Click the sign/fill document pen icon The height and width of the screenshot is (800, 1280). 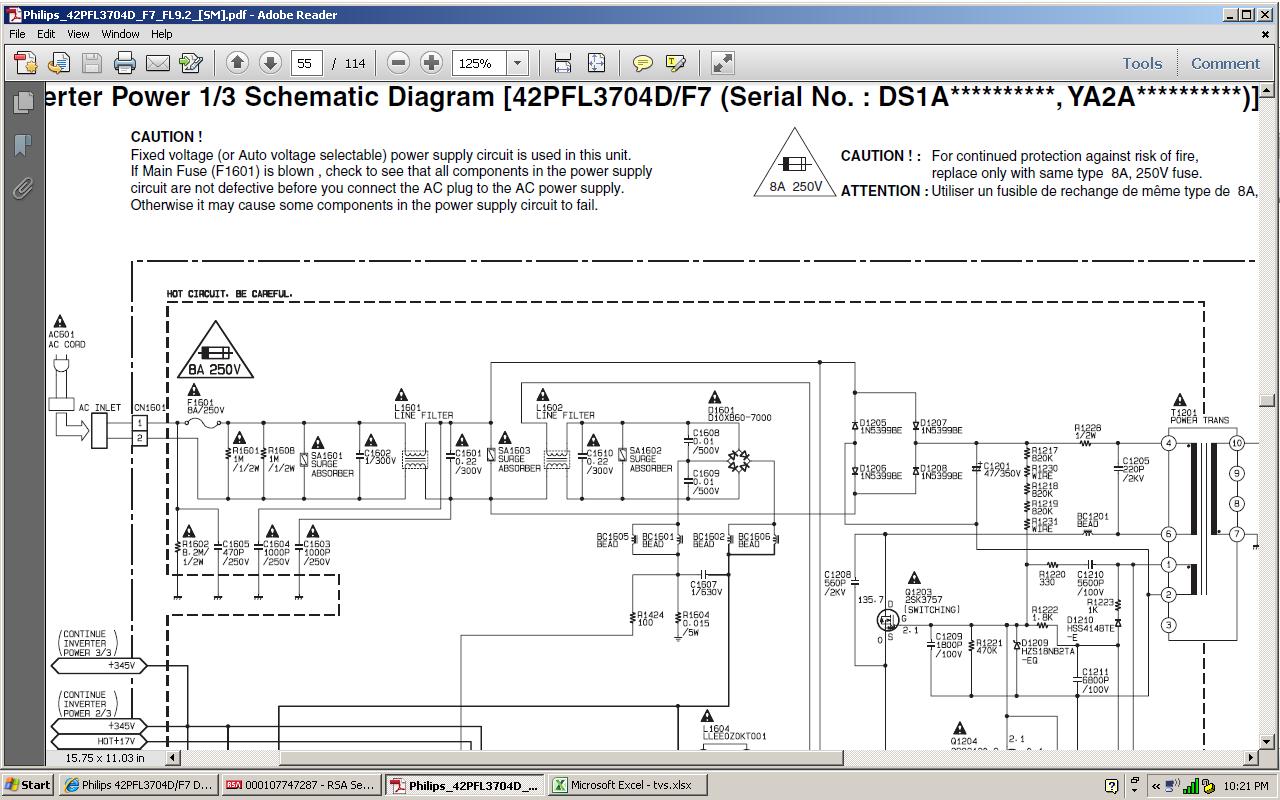click(x=191, y=63)
